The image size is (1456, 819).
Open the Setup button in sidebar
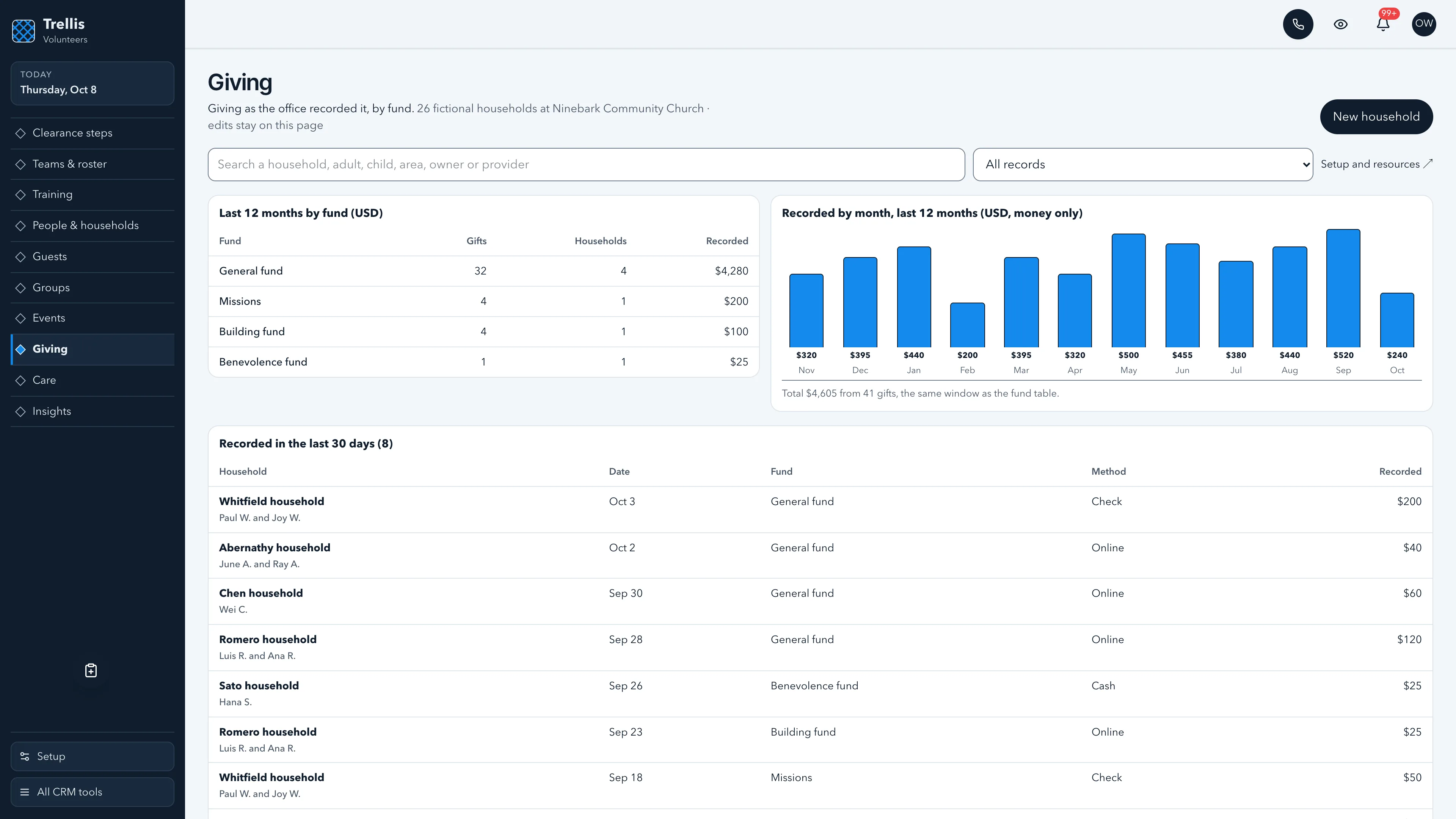click(x=92, y=756)
